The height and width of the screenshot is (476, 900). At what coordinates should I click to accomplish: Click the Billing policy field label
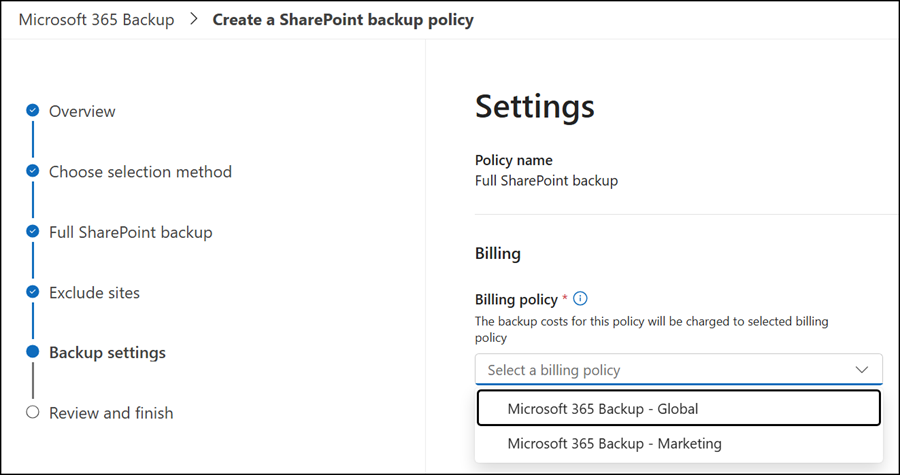click(516, 299)
